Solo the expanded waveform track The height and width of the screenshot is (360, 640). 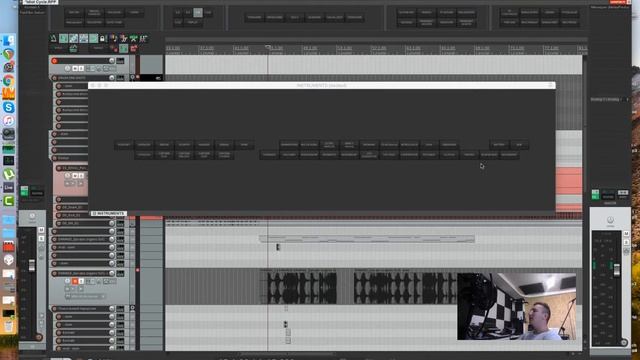click(81, 281)
